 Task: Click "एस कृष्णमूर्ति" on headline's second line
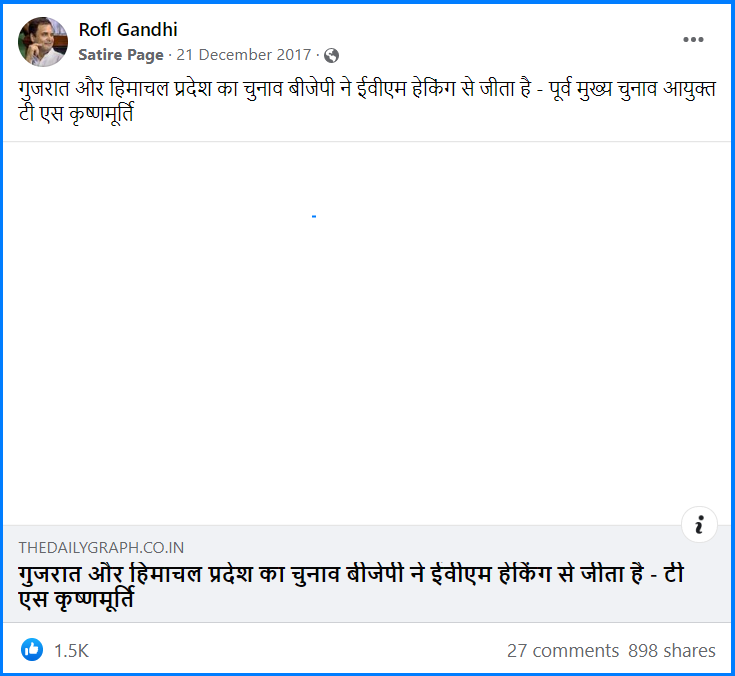(x=76, y=600)
